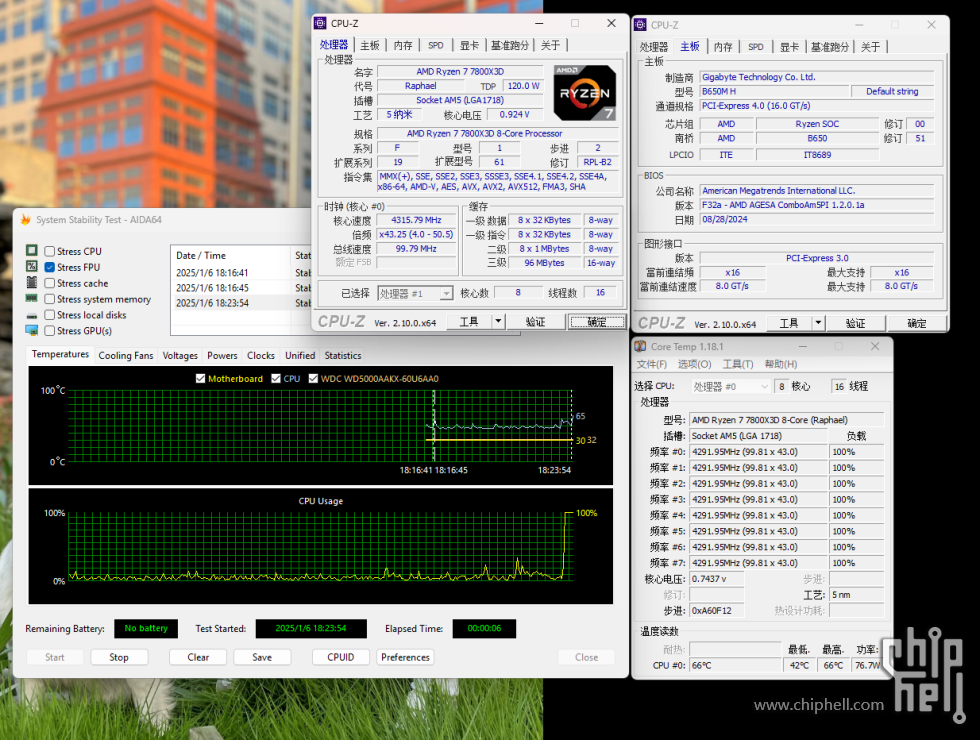Click the Elapsed Time value 00:00:06
This screenshot has height=740, width=980.
484,628
